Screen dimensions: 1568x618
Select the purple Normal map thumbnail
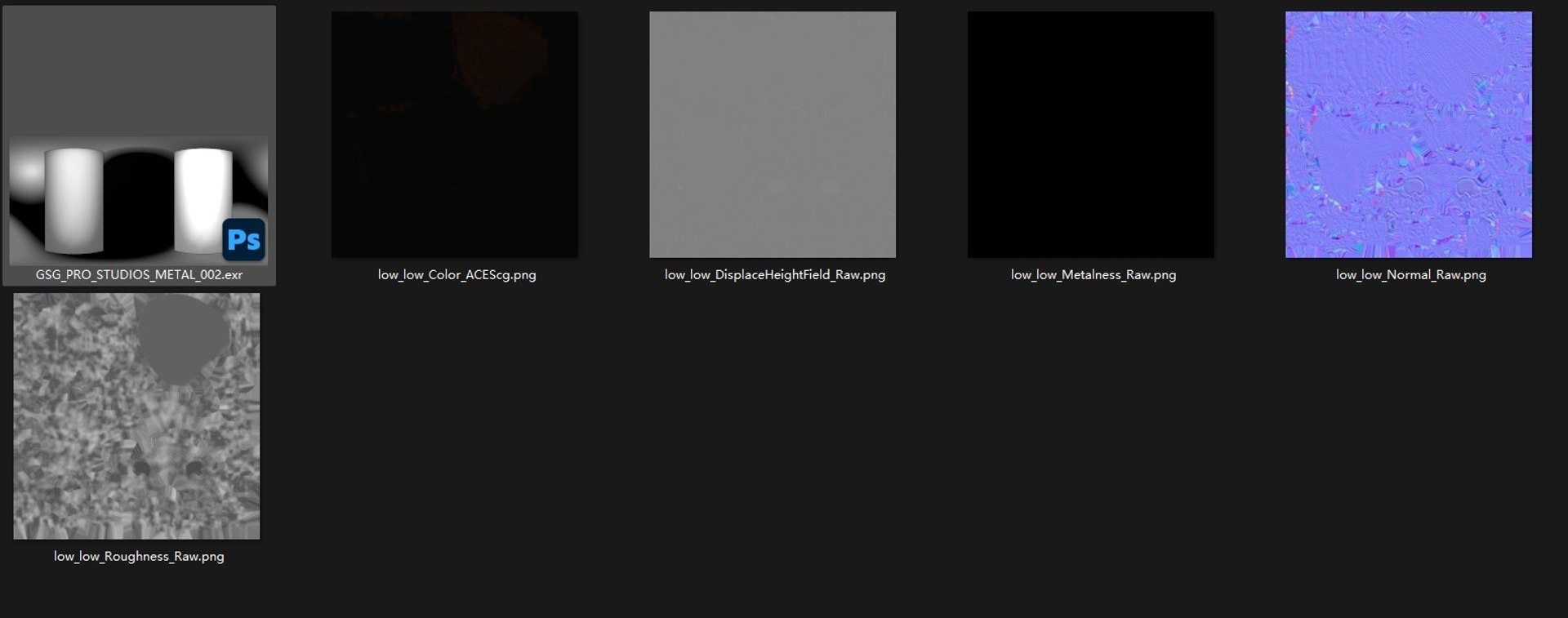(x=1409, y=135)
